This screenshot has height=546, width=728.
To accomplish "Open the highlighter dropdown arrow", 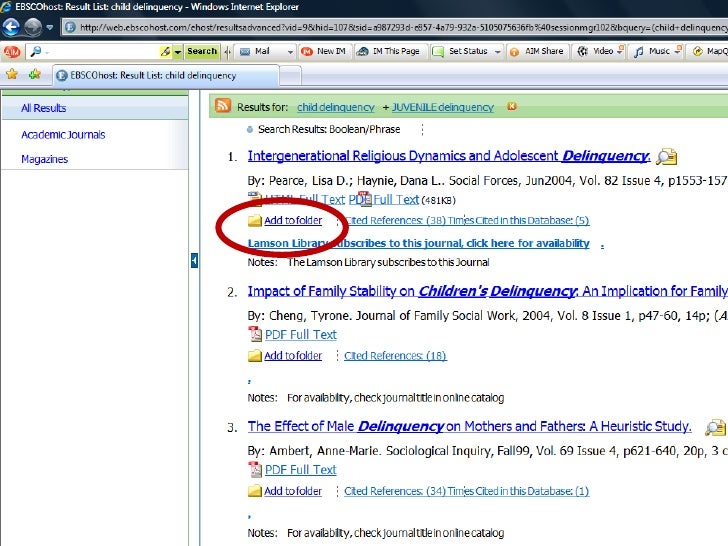I will coord(178,52).
